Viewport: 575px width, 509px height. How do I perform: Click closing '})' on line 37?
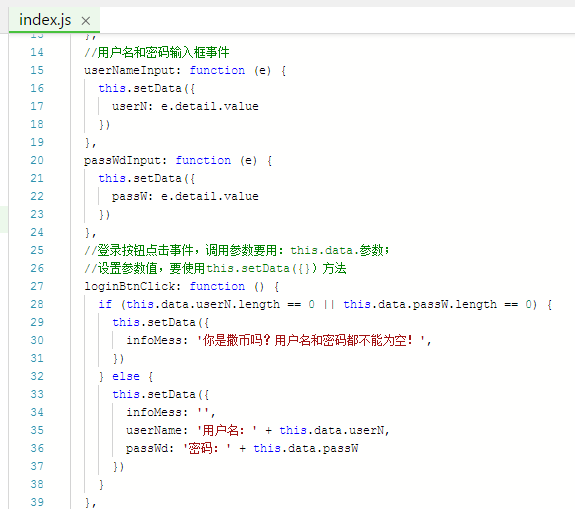[x=118, y=466]
